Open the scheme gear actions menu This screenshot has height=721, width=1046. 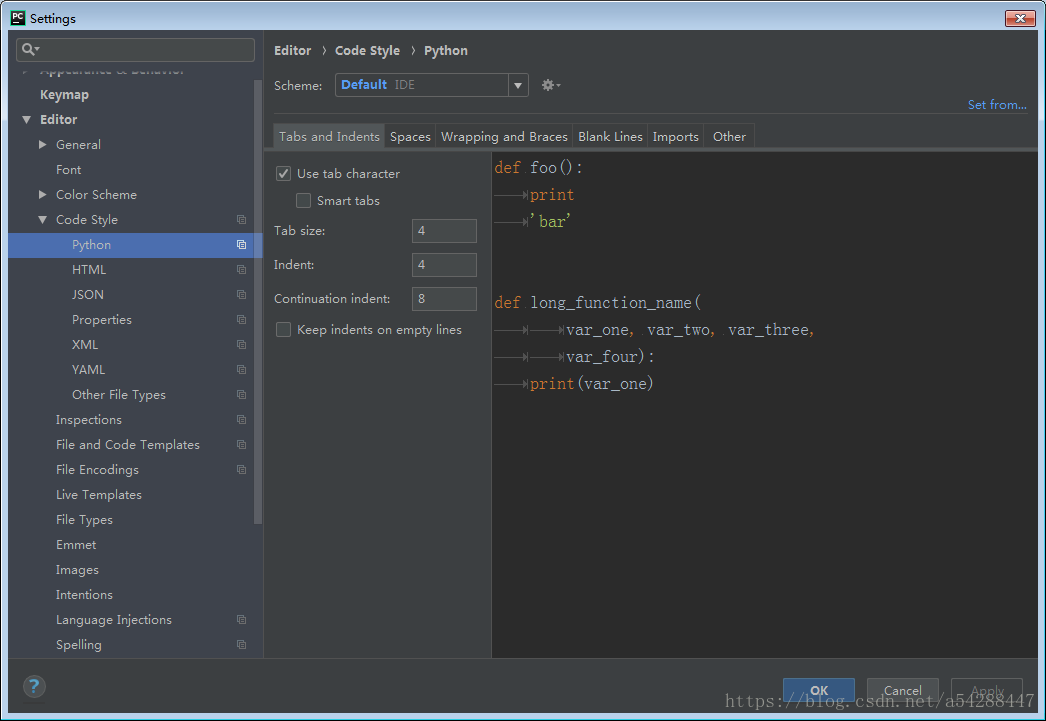550,85
